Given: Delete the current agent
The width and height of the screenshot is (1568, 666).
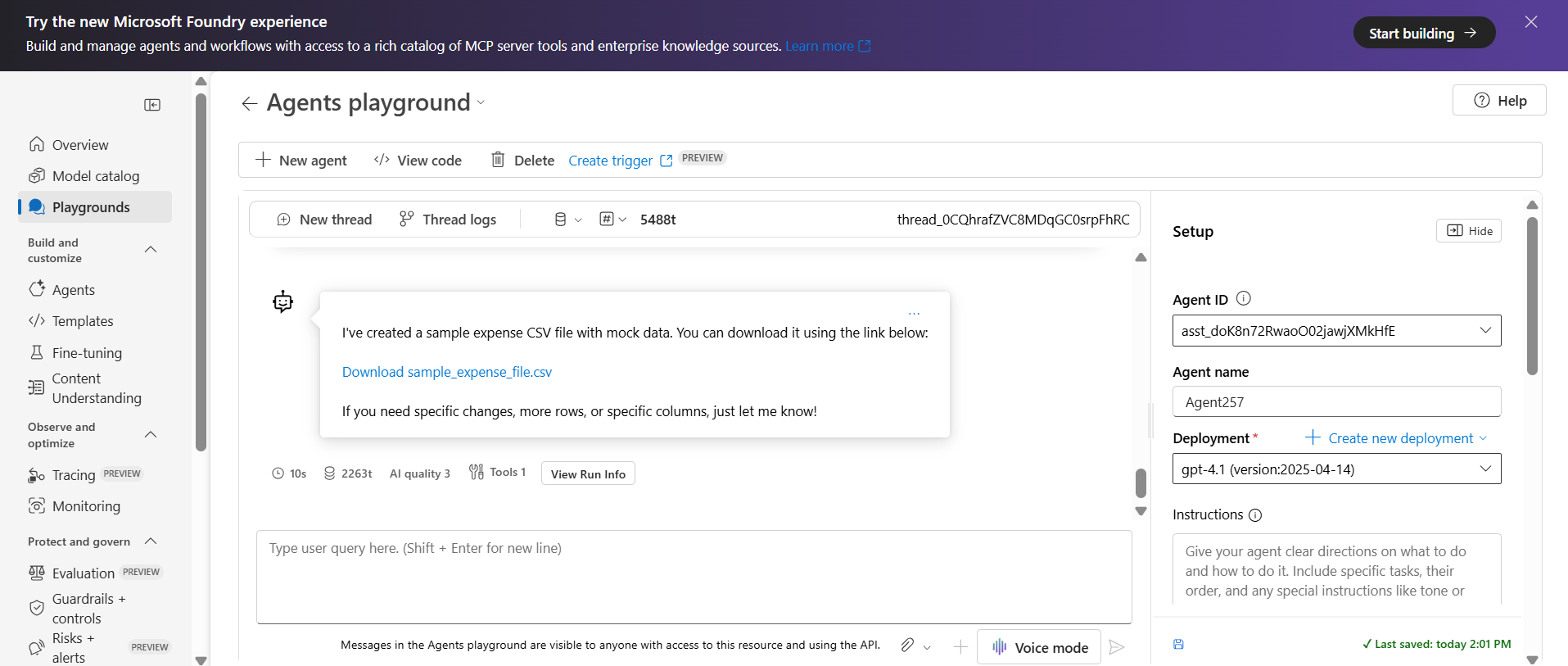Looking at the screenshot, I should pyautogui.click(x=522, y=161).
